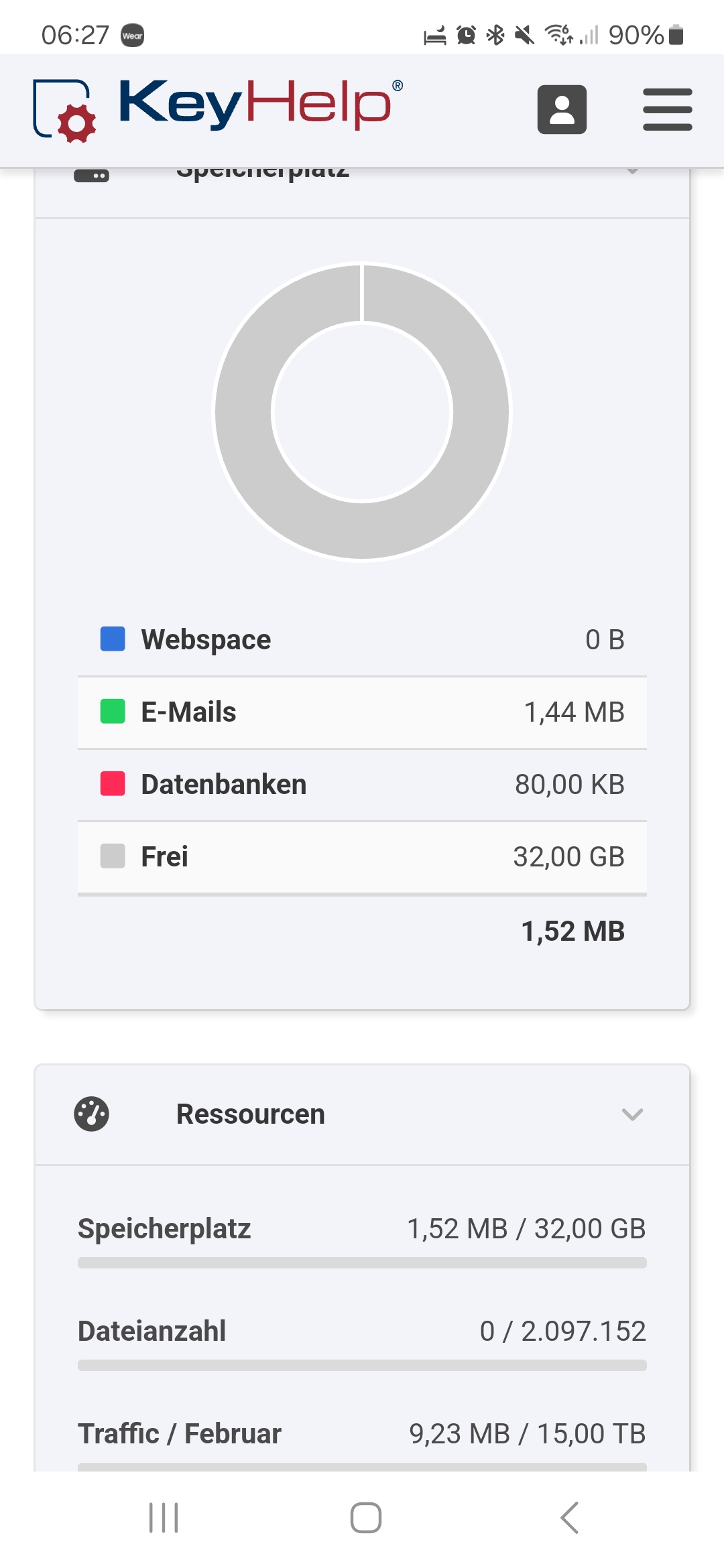Screen dimensions: 724x1568
Task: Open the user account profile icon
Action: coord(562,109)
